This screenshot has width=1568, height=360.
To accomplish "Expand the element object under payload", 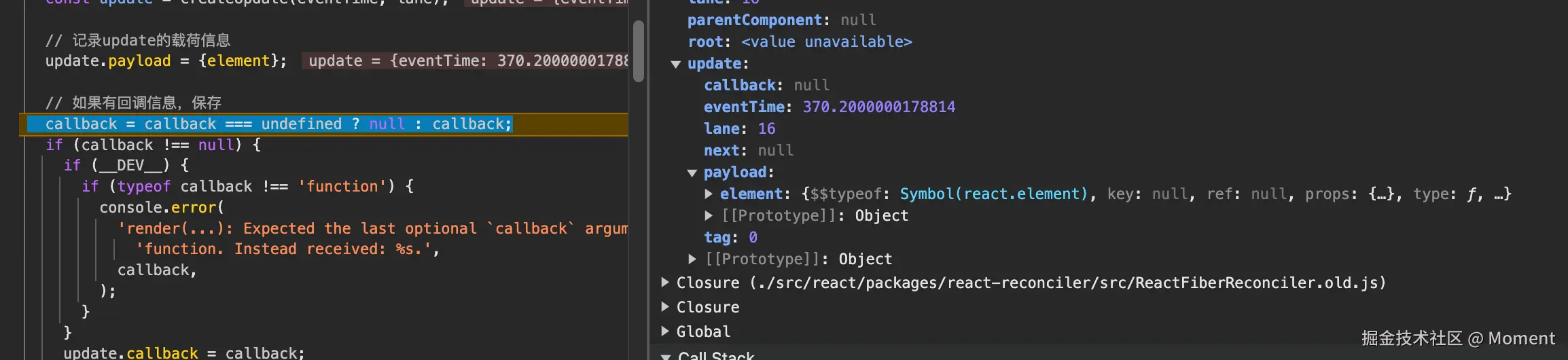I will pos(709,194).
